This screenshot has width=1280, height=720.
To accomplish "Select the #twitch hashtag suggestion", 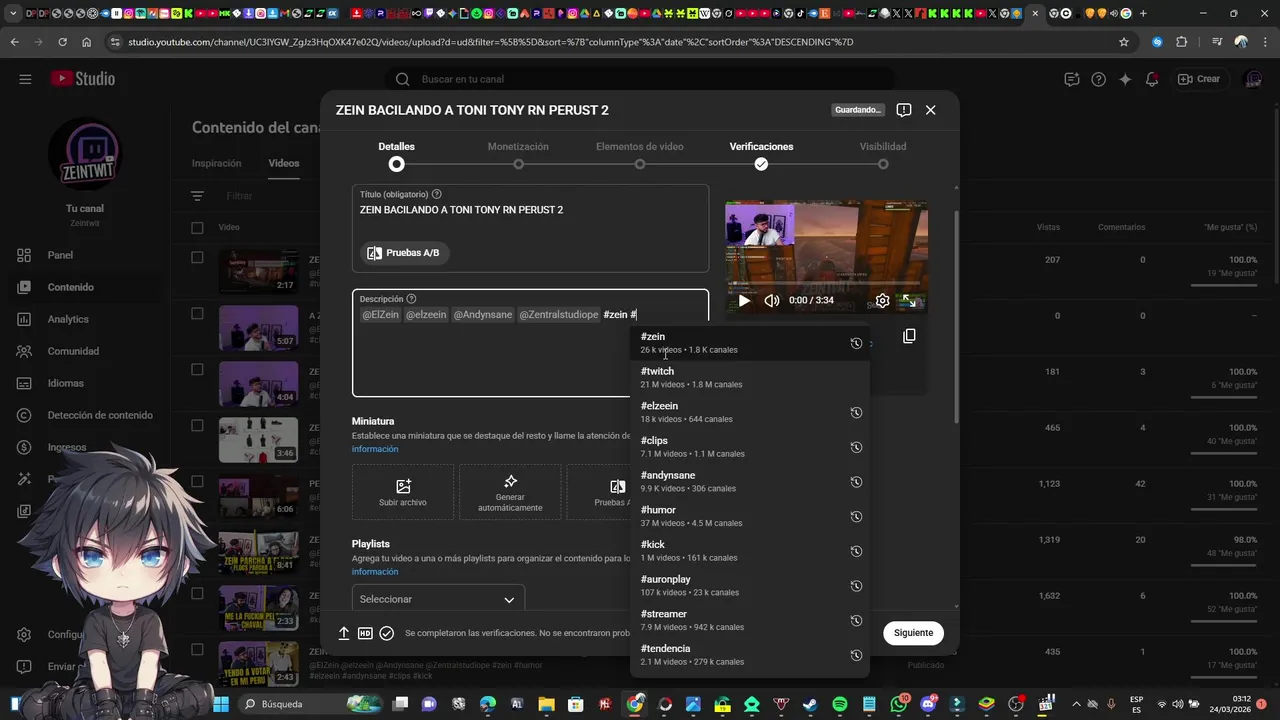I will click(750, 377).
